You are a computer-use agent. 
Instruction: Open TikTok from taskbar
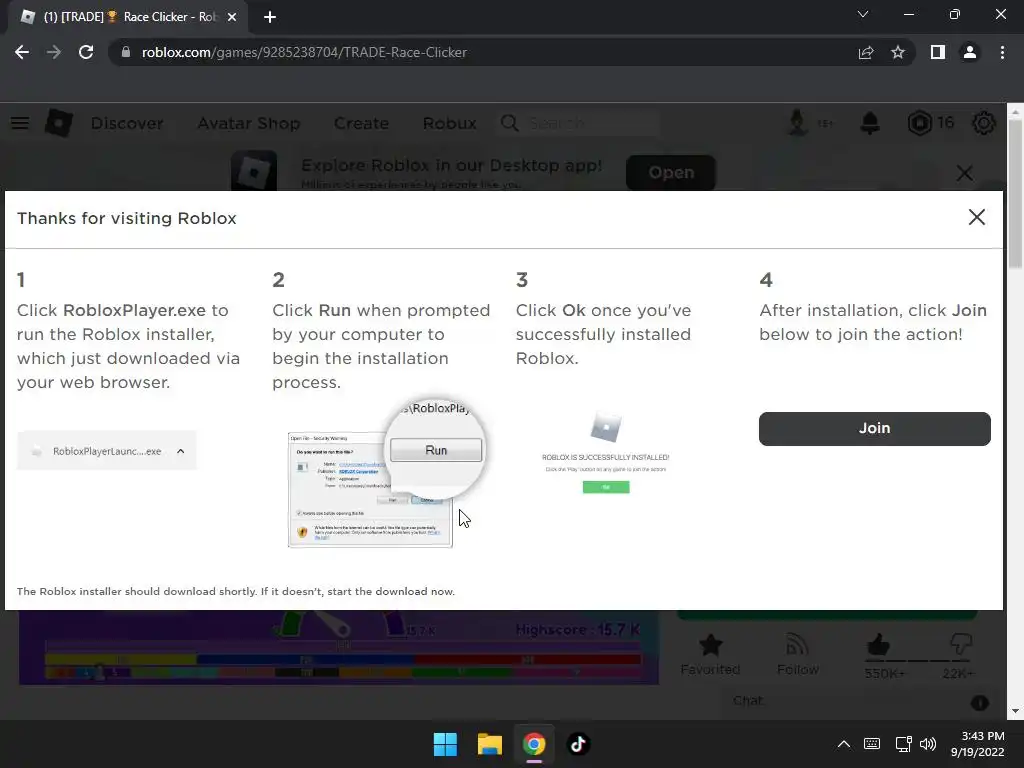[578, 744]
